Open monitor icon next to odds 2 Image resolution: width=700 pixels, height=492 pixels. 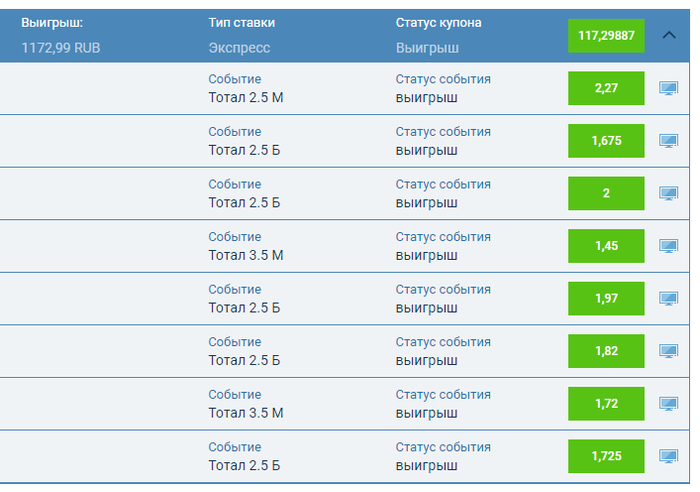tap(668, 193)
